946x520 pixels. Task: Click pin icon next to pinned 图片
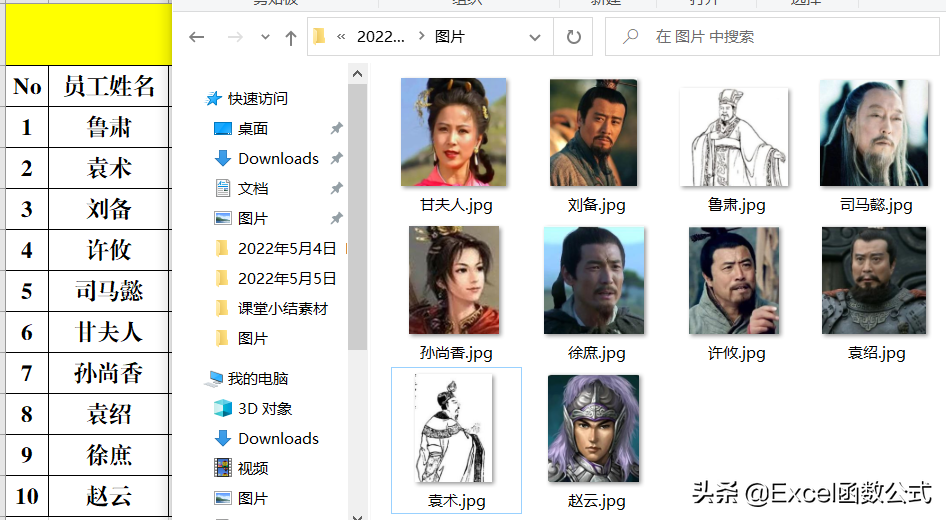tap(337, 218)
